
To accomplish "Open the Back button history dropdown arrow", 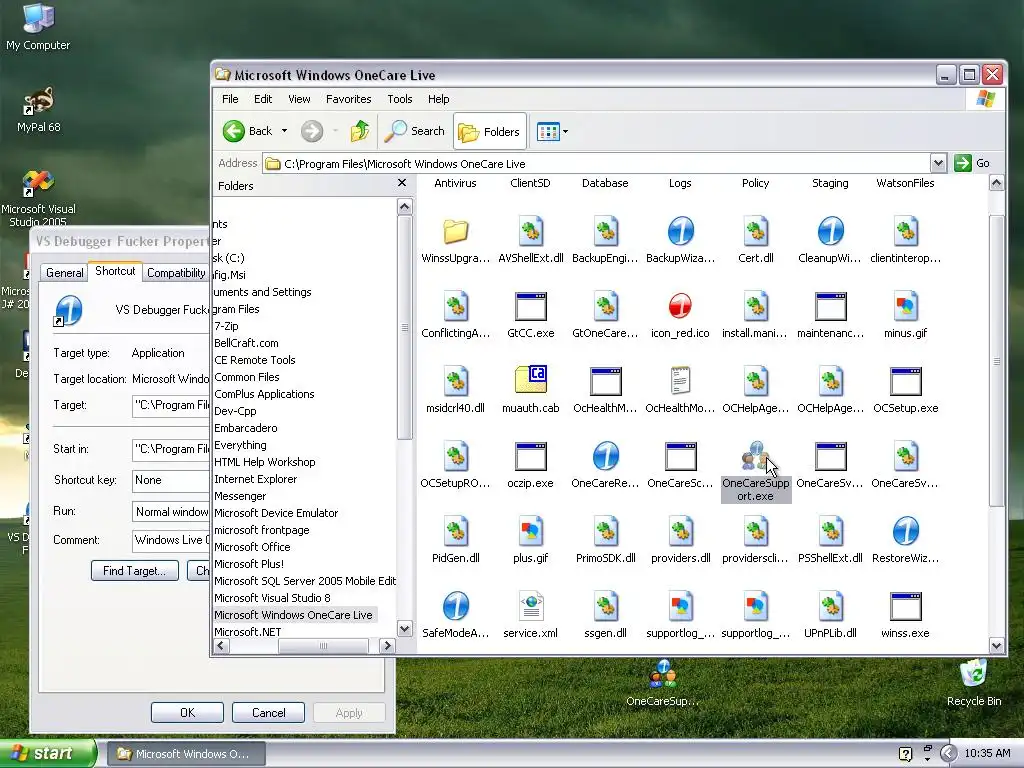I will click(x=284, y=131).
